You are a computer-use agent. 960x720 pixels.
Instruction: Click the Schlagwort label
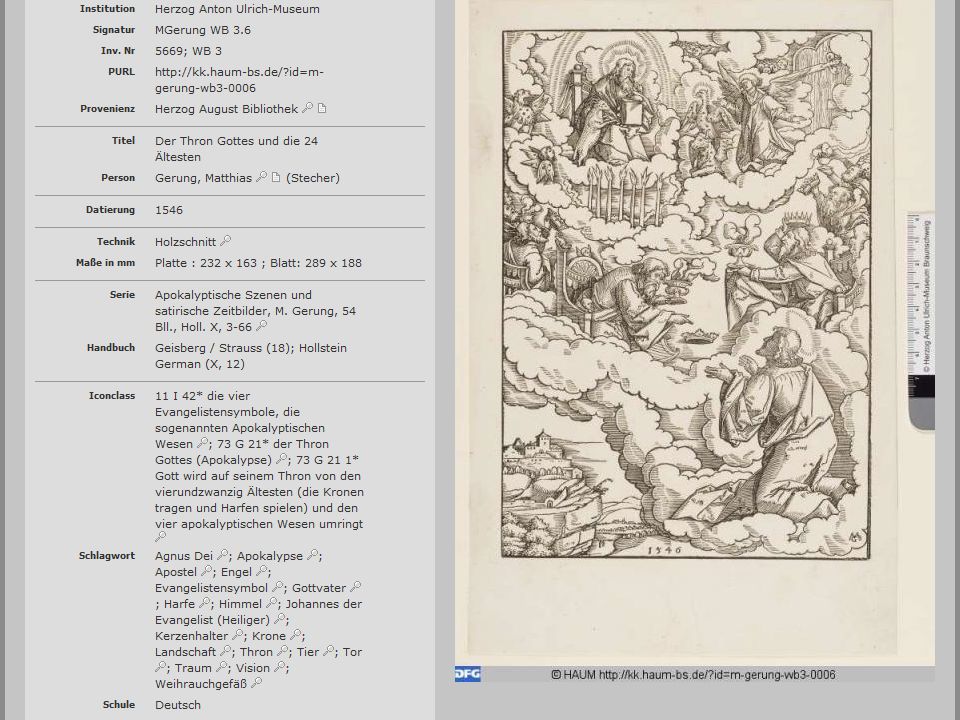pos(107,555)
